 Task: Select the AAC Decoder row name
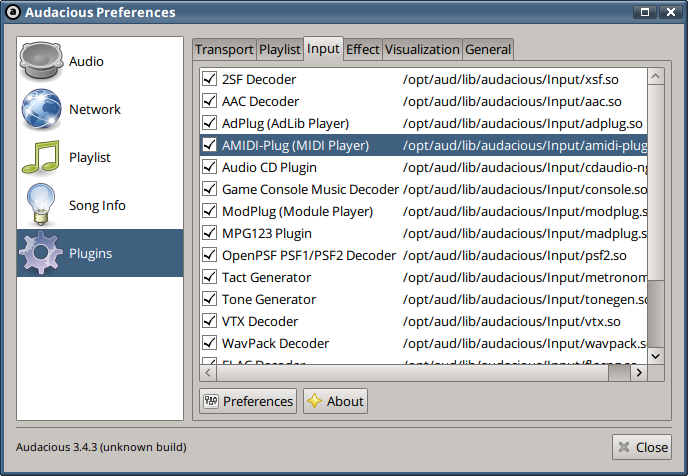click(x=260, y=101)
